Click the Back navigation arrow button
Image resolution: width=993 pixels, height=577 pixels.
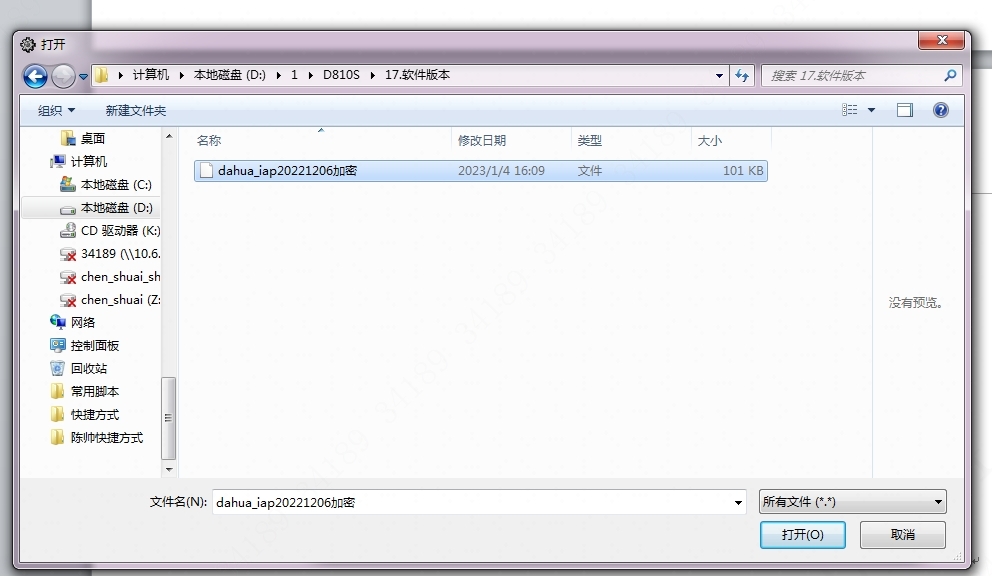pyautogui.click(x=35, y=76)
